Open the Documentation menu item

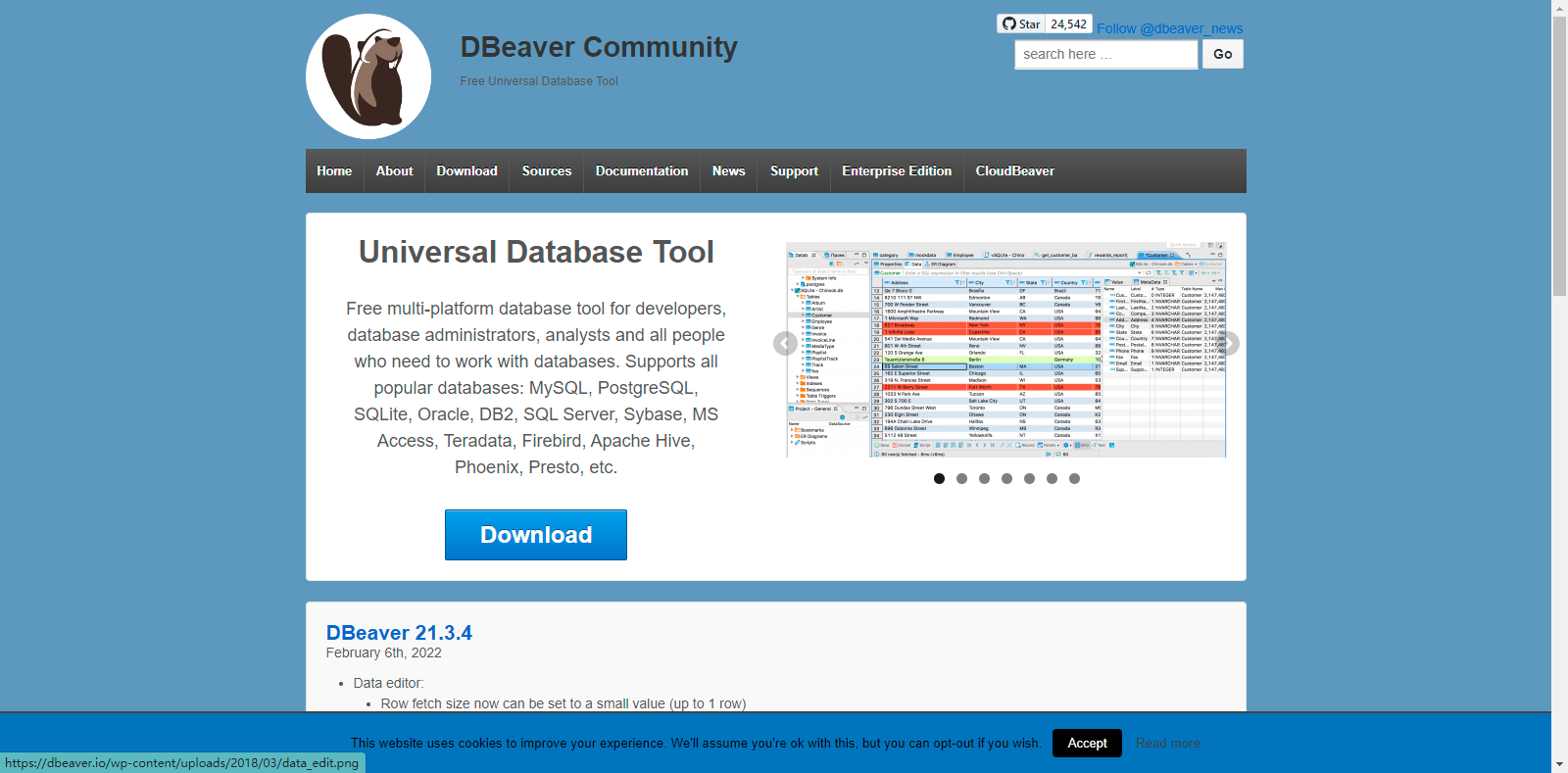(642, 170)
